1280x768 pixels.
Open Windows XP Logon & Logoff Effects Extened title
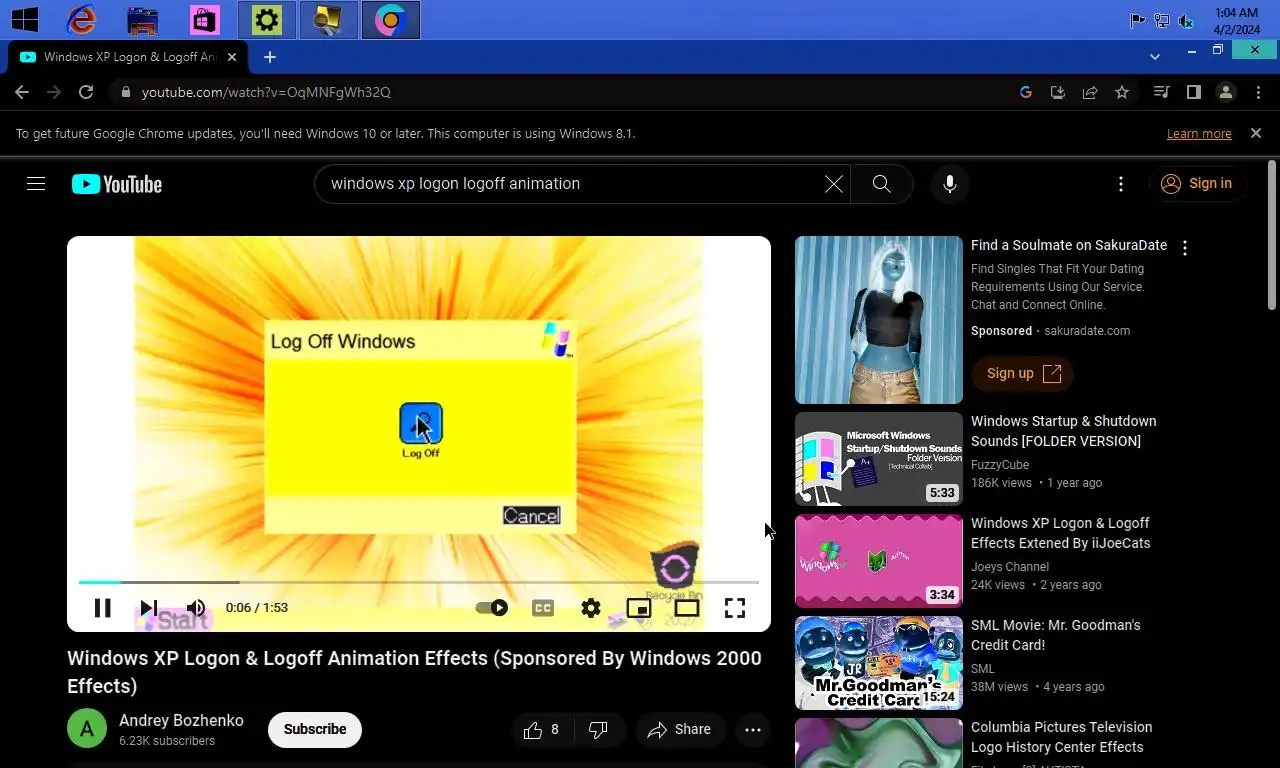[1061, 533]
